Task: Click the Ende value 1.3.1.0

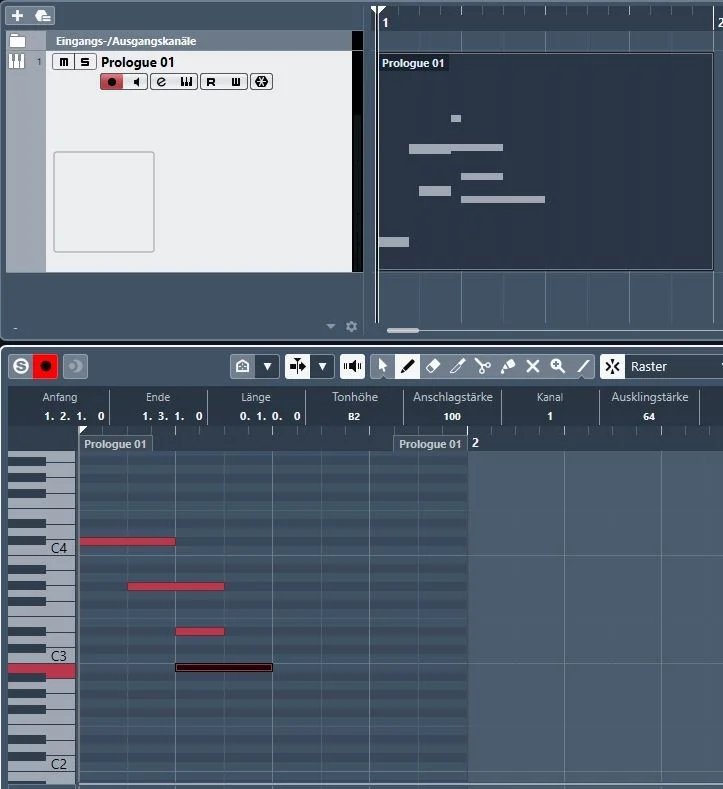Action: pyautogui.click(x=173, y=416)
